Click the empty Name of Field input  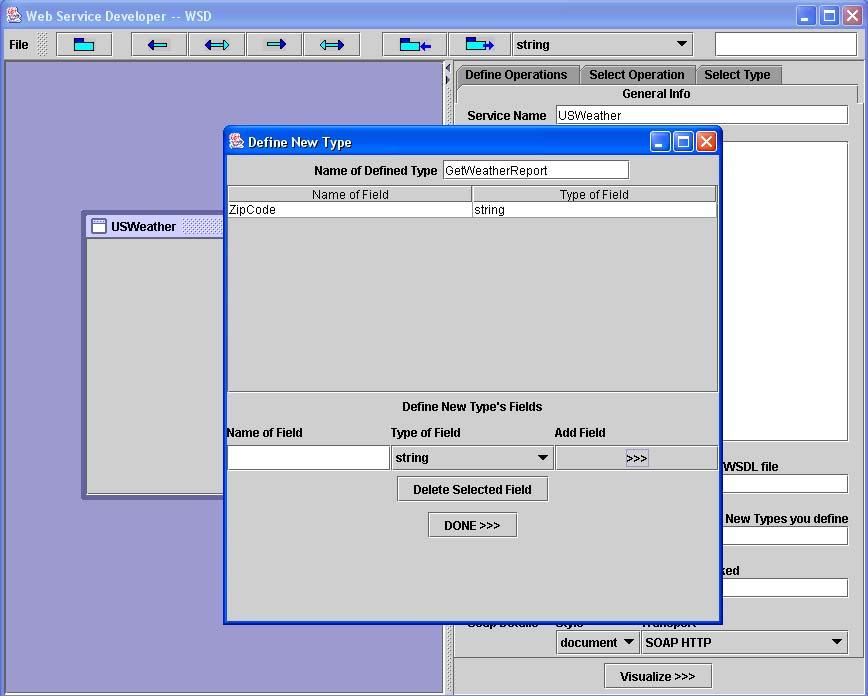[x=308, y=458]
